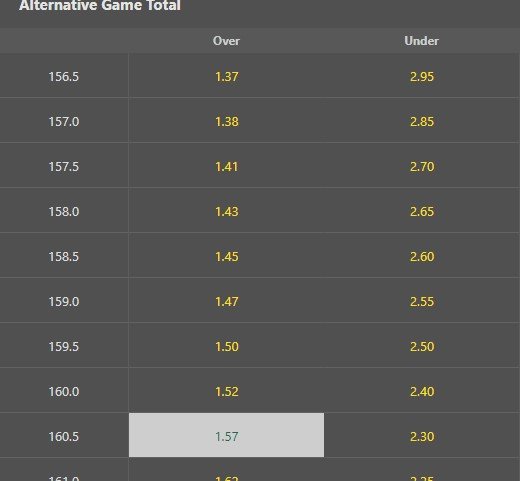
Task: Click Under 158.0 odds 2.65
Action: tap(422, 211)
